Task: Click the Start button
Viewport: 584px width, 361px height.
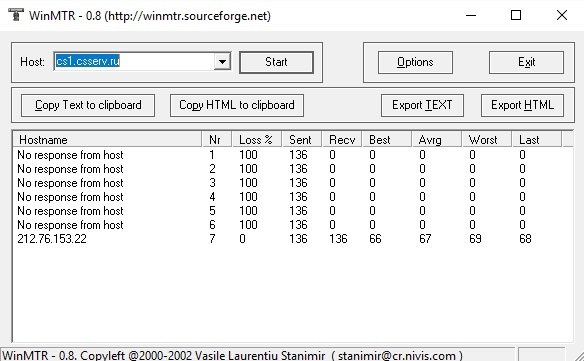Action: click(276, 62)
